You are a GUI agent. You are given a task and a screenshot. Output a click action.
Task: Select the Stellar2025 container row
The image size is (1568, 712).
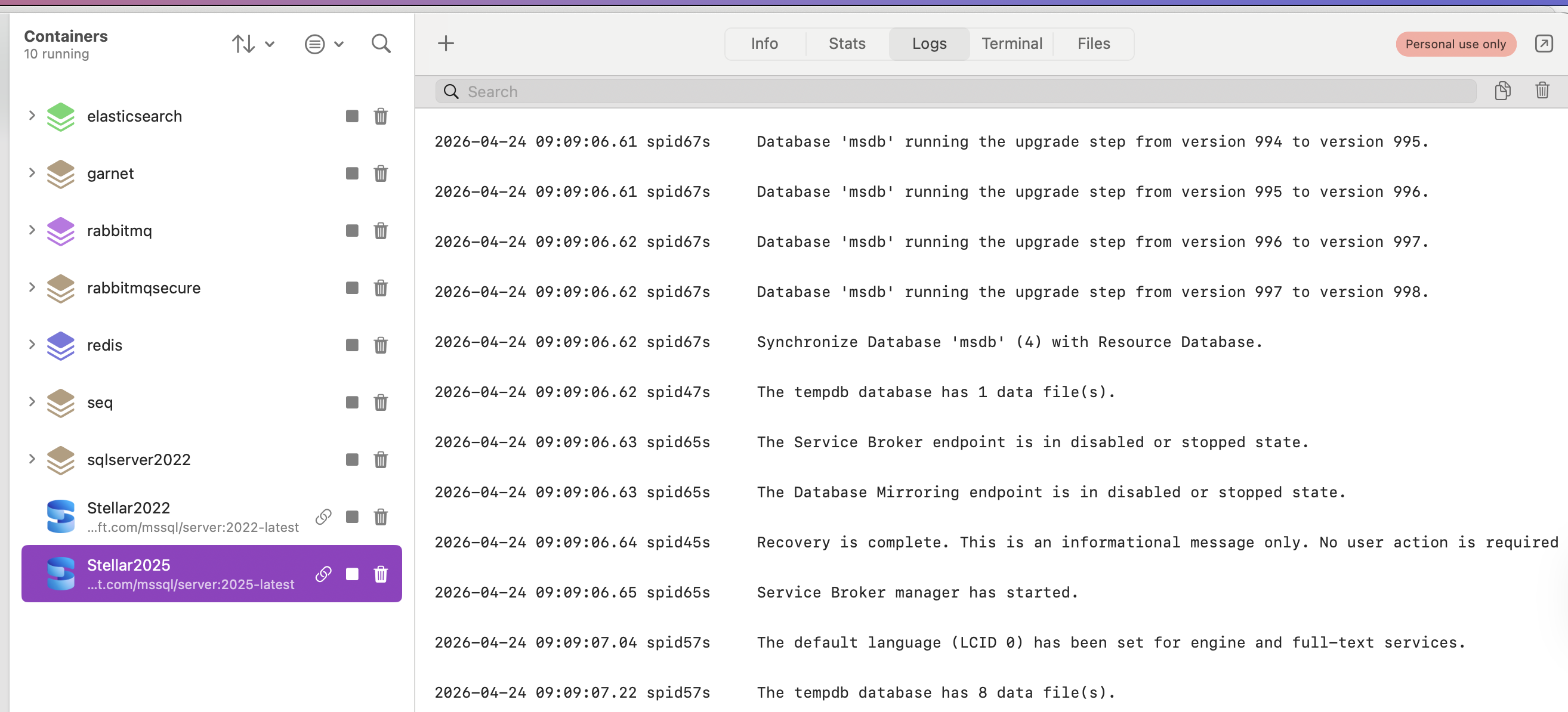click(211, 574)
